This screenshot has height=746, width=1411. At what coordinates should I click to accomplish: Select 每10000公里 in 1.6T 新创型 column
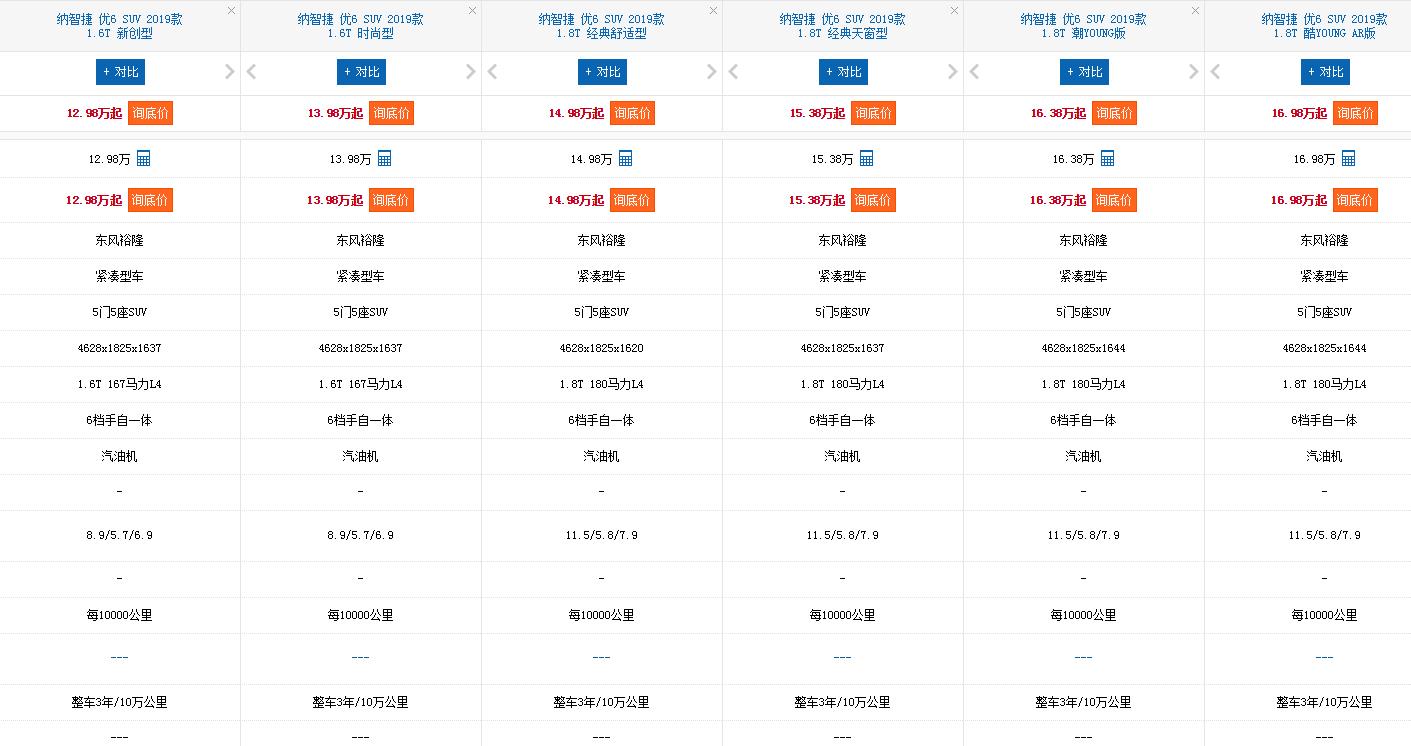(120, 615)
